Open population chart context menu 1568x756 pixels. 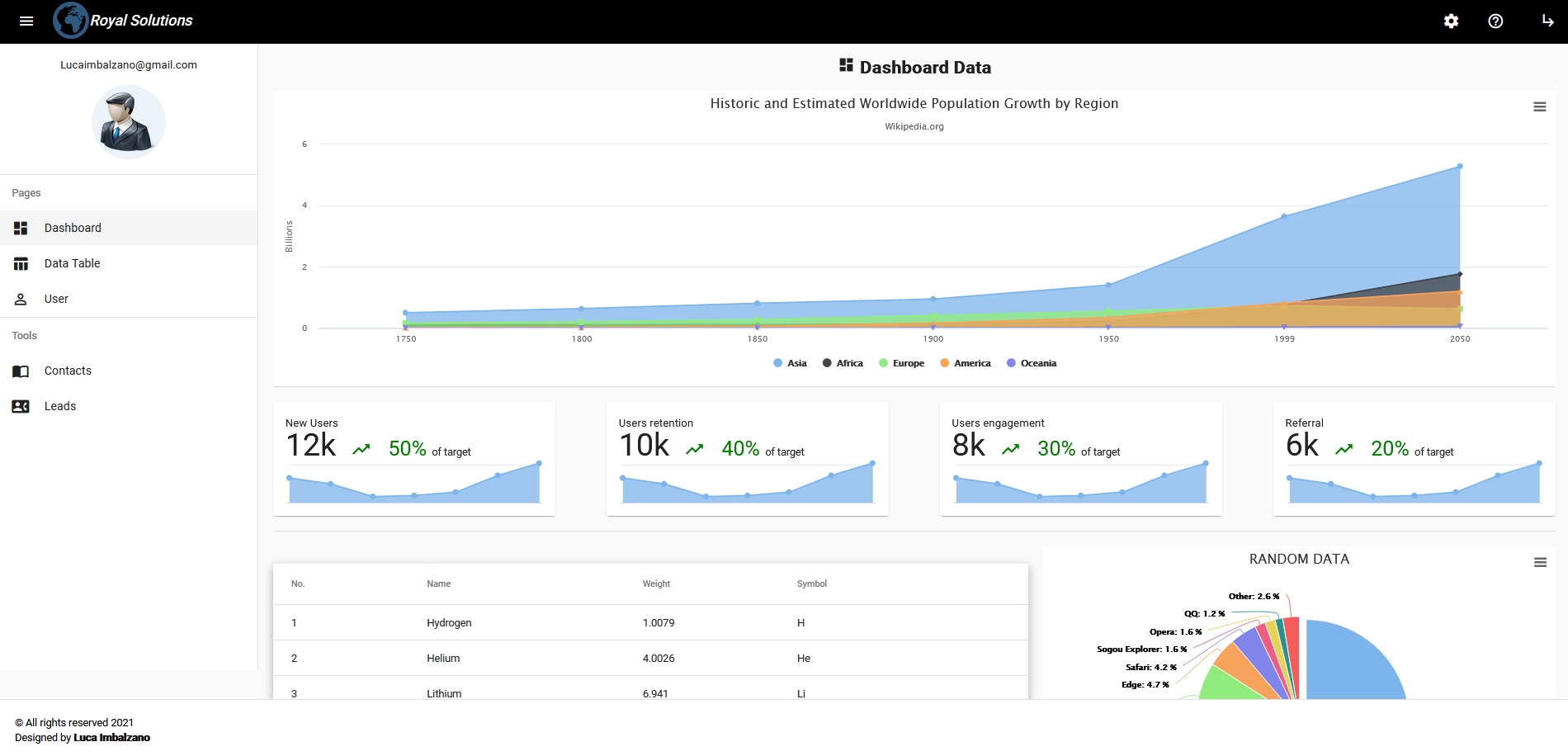[x=1540, y=106]
